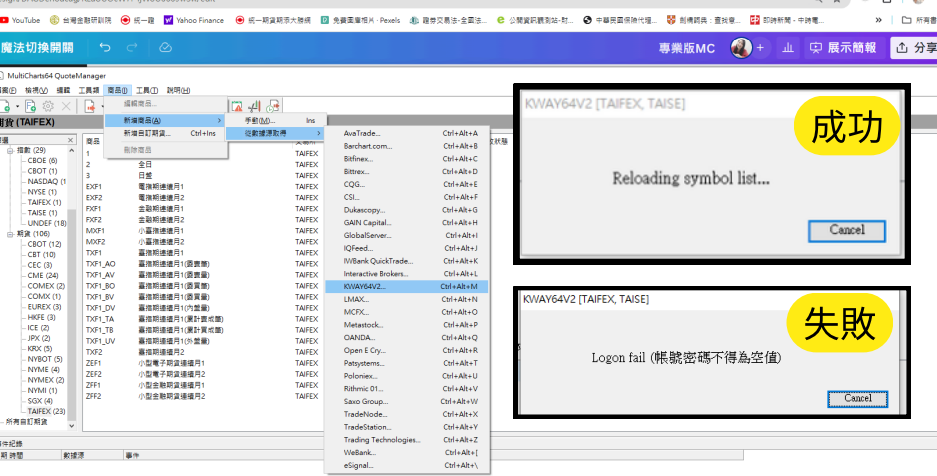Select the UNDEF (18) tree item
Screen dimensions: 937x476
coord(47,223)
